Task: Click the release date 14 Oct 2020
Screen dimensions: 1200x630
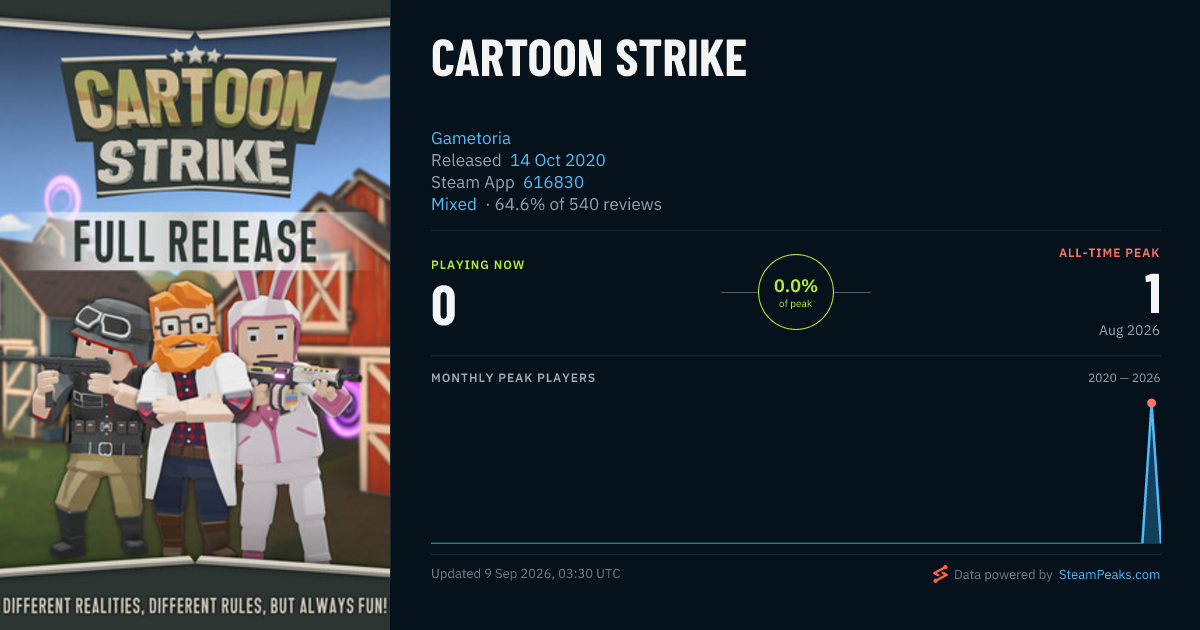Action: click(558, 160)
